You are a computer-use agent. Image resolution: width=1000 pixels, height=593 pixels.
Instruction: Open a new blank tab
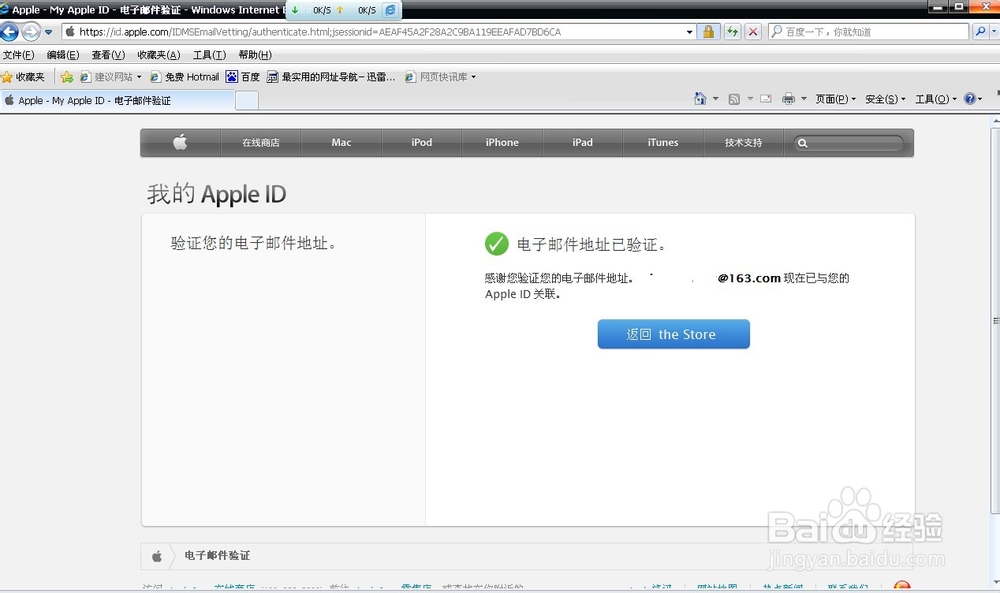pyautogui.click(x=247, y=101)
